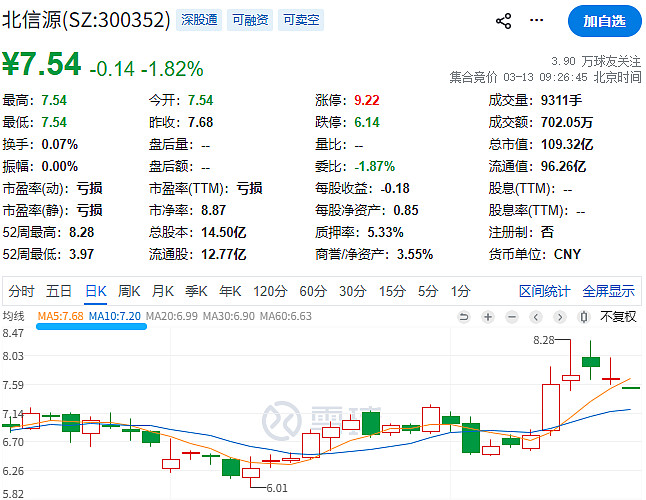Click the 质押率 value 5.33%
Viewport: 646px width, 500px height.
coord(385,232)
